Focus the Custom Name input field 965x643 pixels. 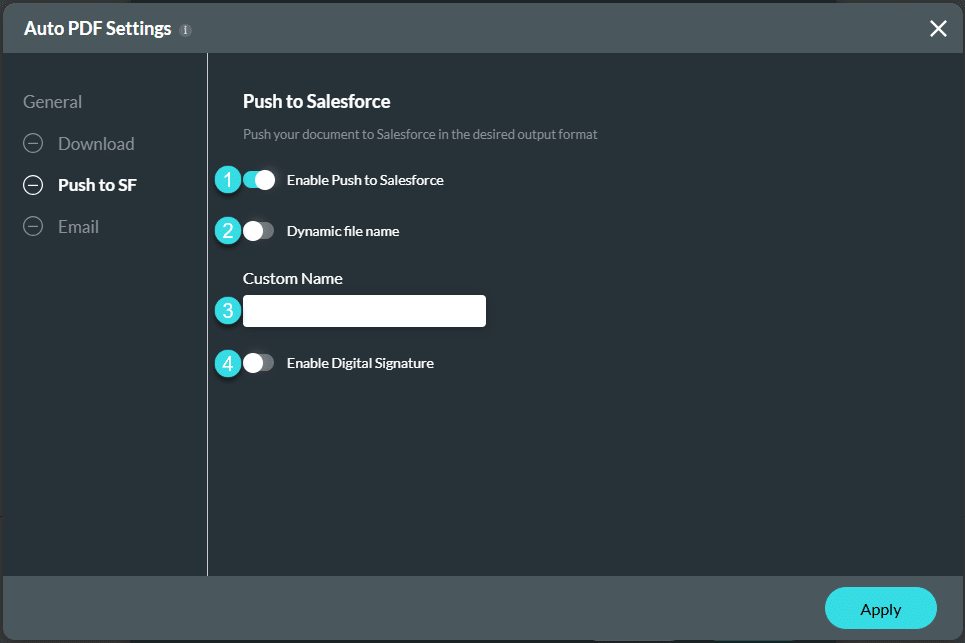(x=364, y=311)
